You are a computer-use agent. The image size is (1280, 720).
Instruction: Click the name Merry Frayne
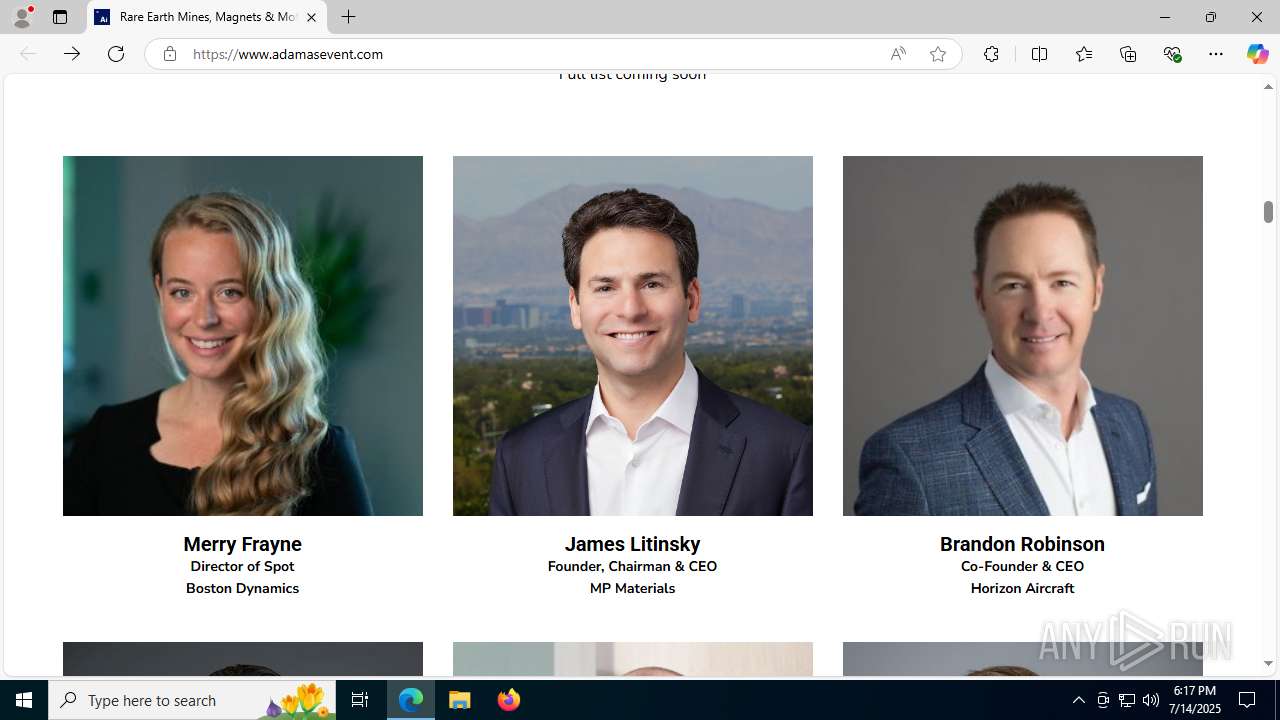tap(242, 544)
